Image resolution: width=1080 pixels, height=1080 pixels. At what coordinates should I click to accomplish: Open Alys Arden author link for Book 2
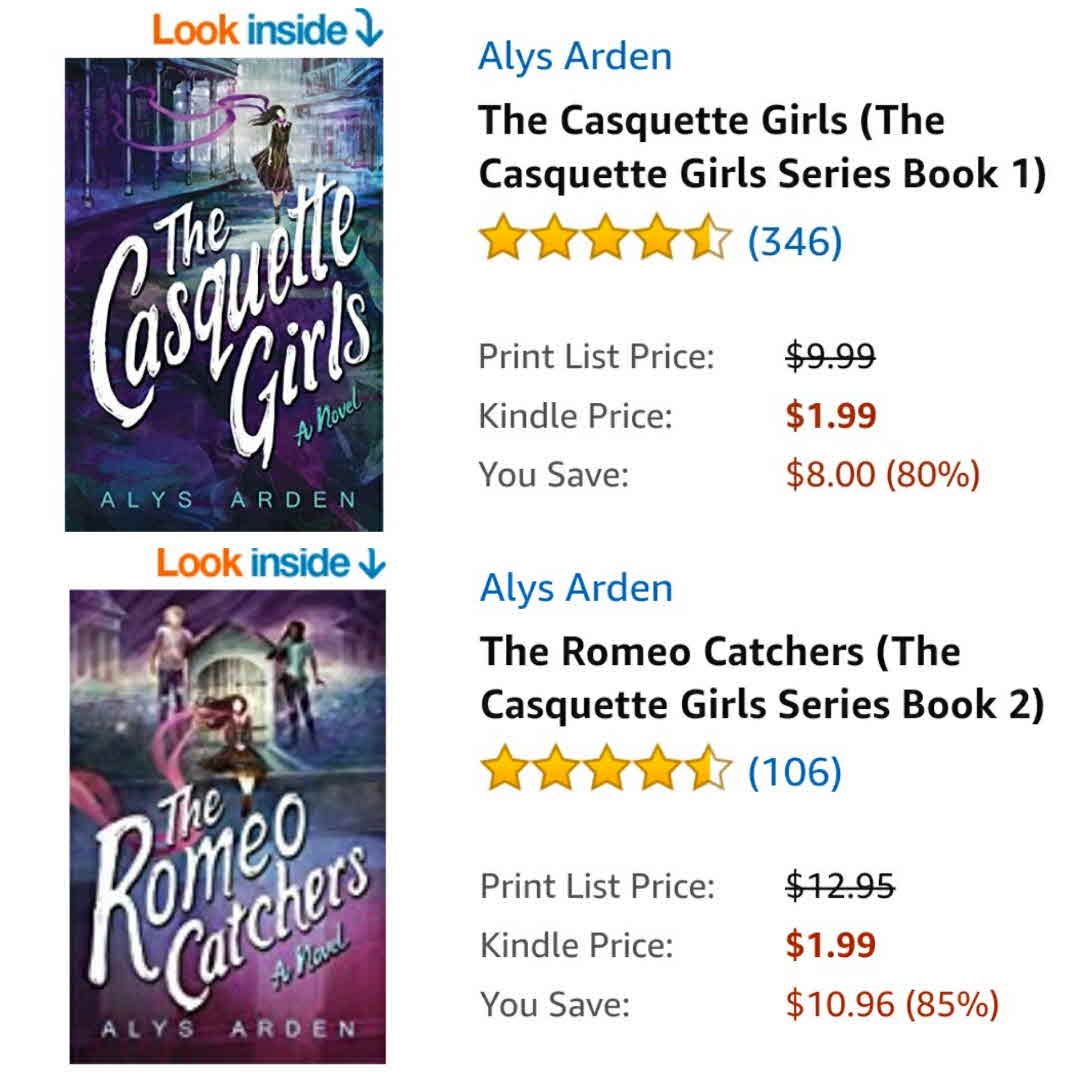click(x=577, y=589)
